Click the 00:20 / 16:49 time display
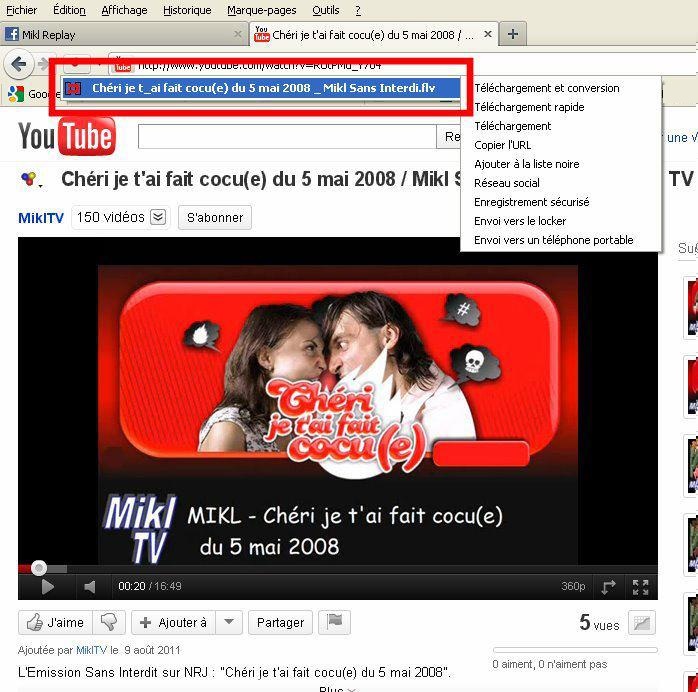Image resolution: width=698 pixels, height=692 pixels. tap(150, 586)
